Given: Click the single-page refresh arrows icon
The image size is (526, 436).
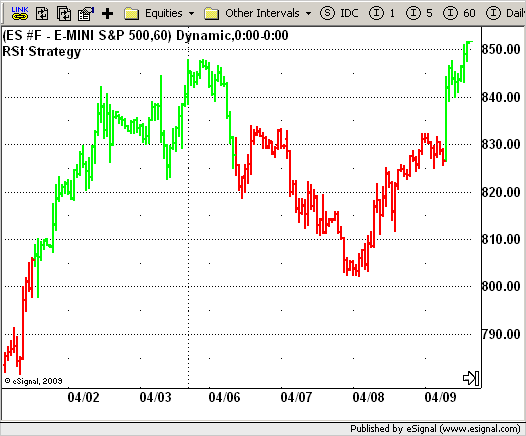Looking at the screenshot, I should click(42, 14).
